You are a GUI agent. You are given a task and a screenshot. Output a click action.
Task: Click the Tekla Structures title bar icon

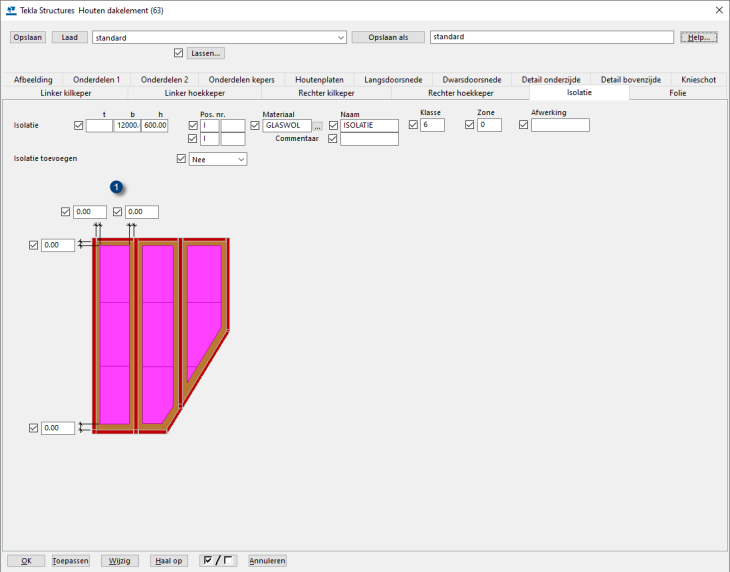click(11, 10)
